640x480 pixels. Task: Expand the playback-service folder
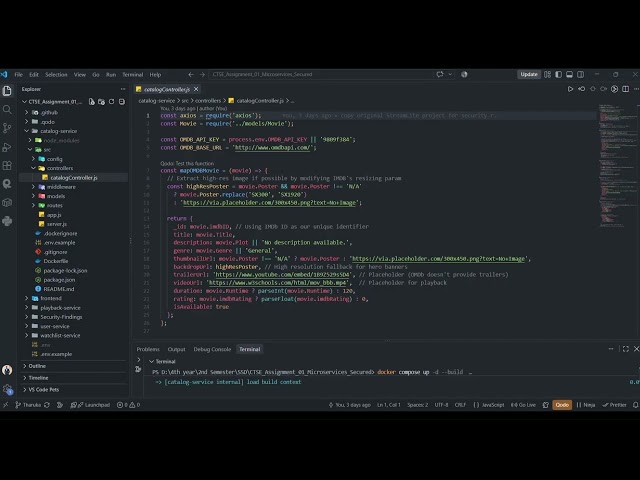point(60,308)
